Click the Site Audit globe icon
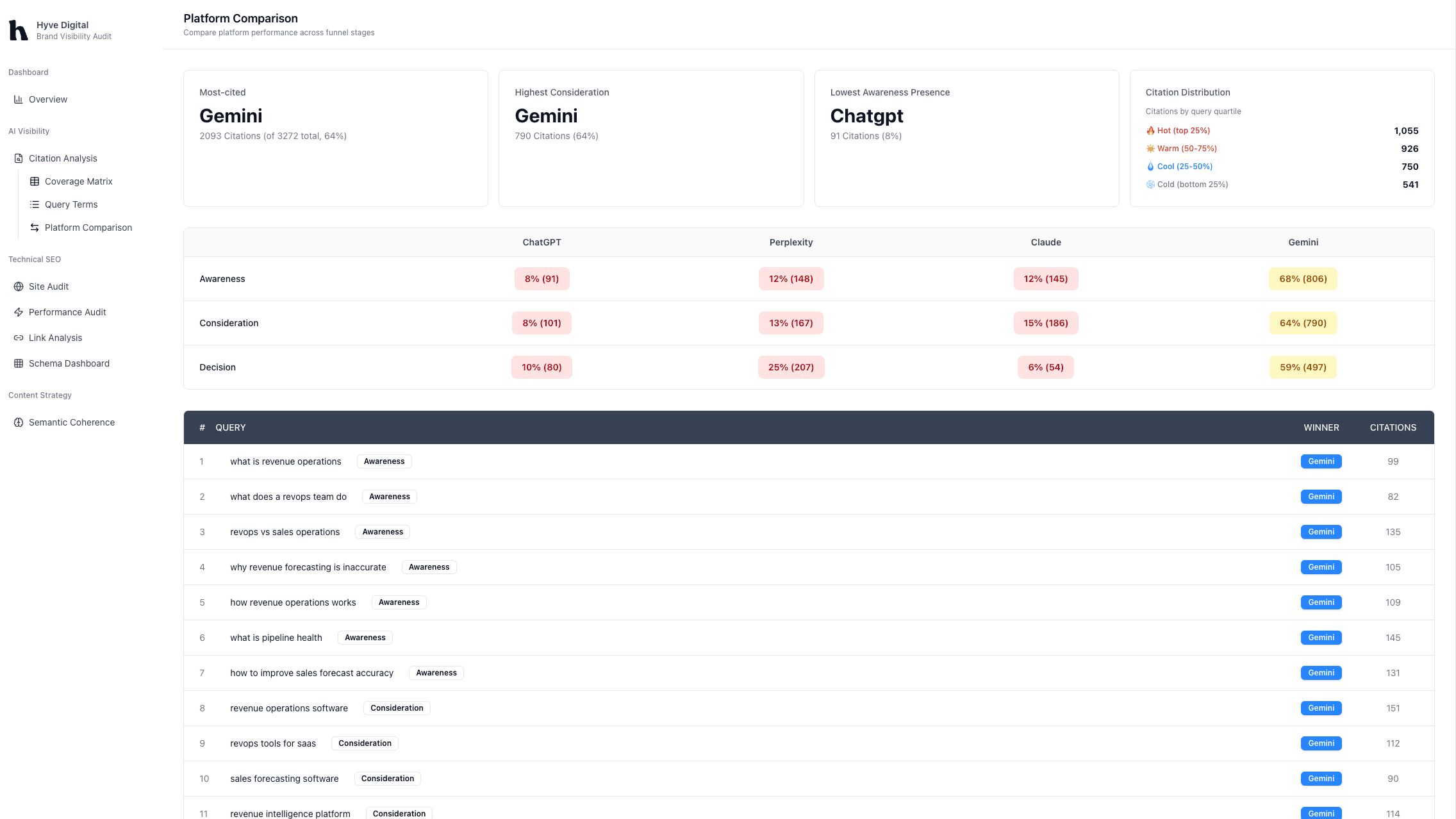This screenshot has width=1456, height=819. pos(19,286)
